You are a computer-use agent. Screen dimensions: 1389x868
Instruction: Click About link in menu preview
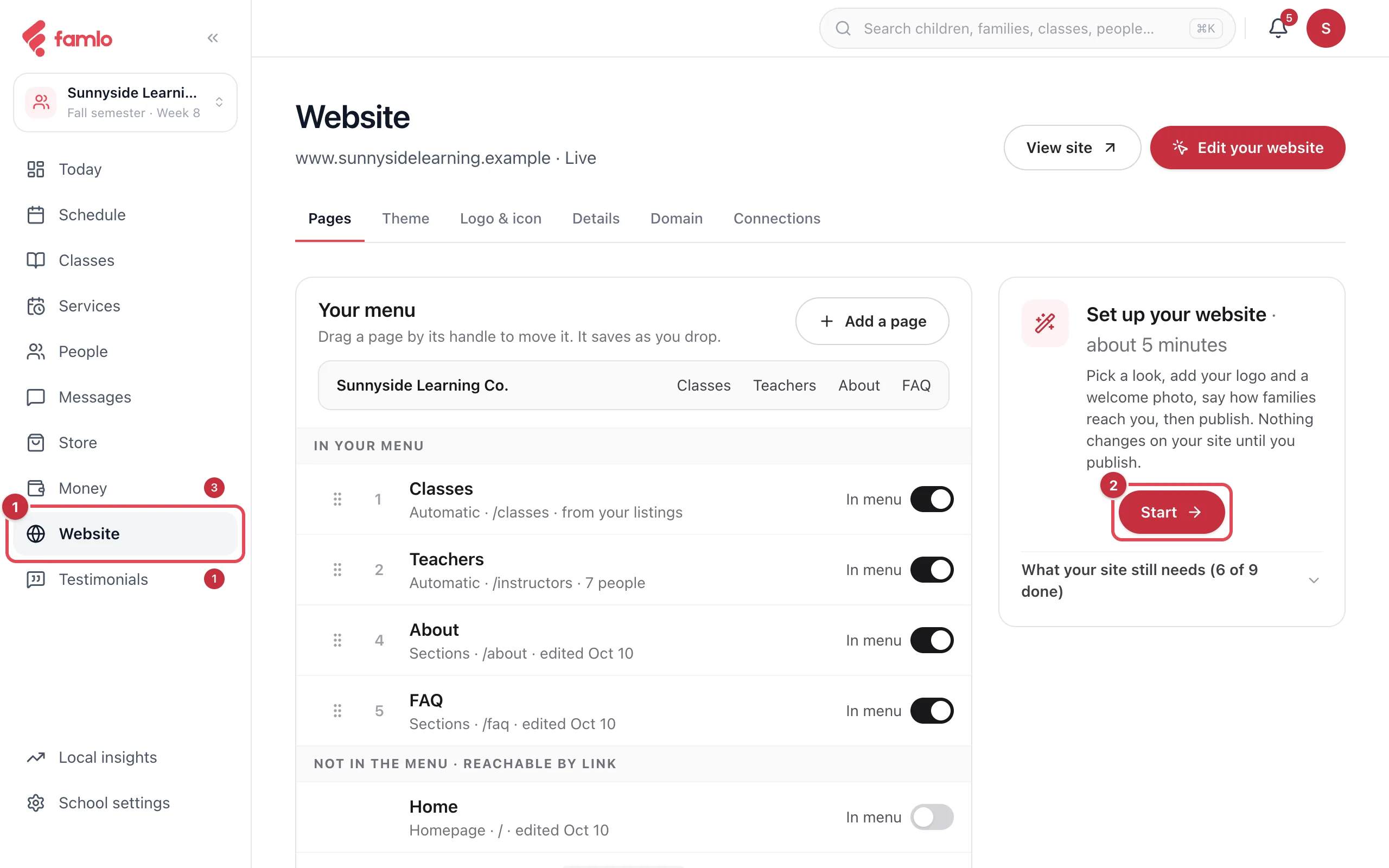tap(859, 385)
